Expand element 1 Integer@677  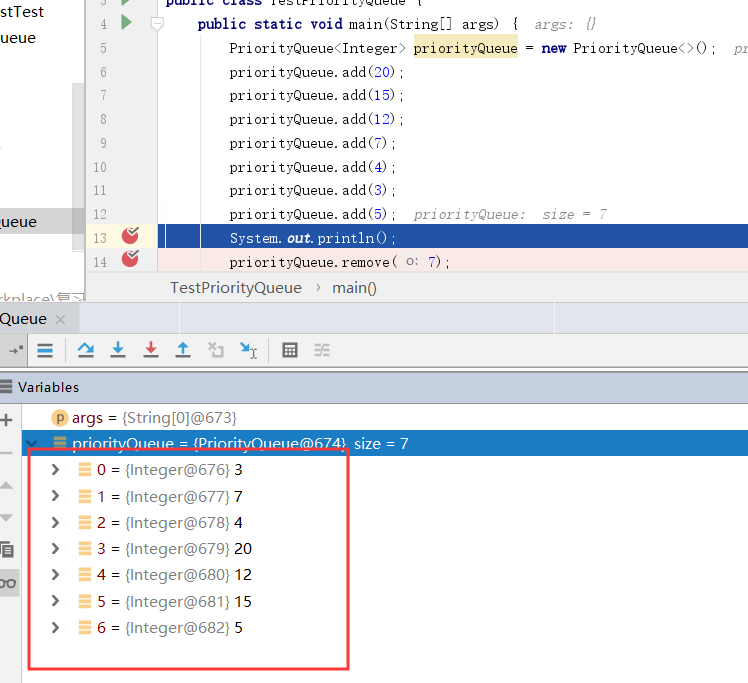click(x=55, y=497)
